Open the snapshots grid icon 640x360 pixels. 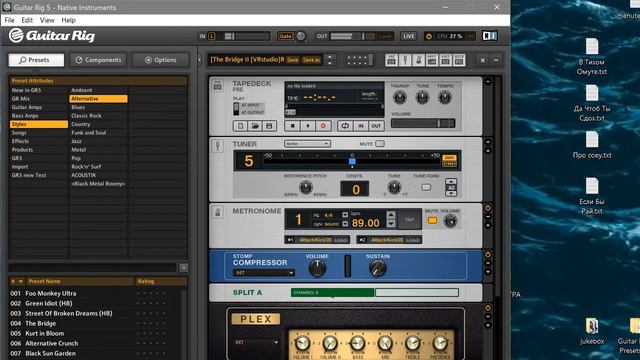click(359, 60)
